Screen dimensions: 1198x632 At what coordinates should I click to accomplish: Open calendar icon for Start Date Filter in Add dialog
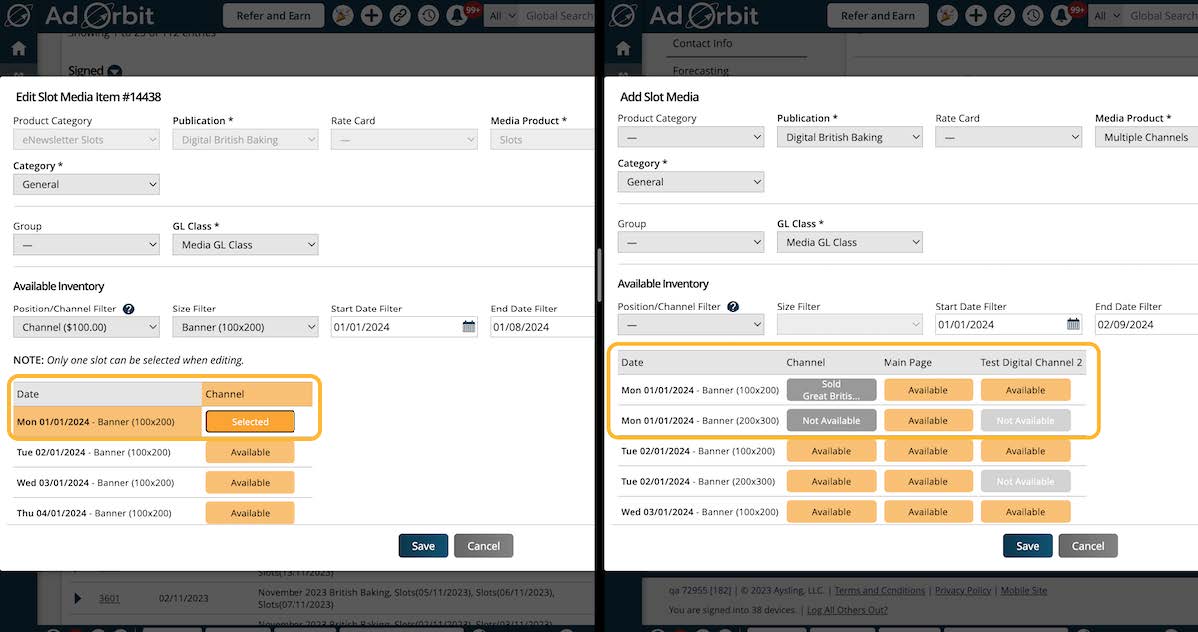pyautogui.click(x=1073, y=324)
